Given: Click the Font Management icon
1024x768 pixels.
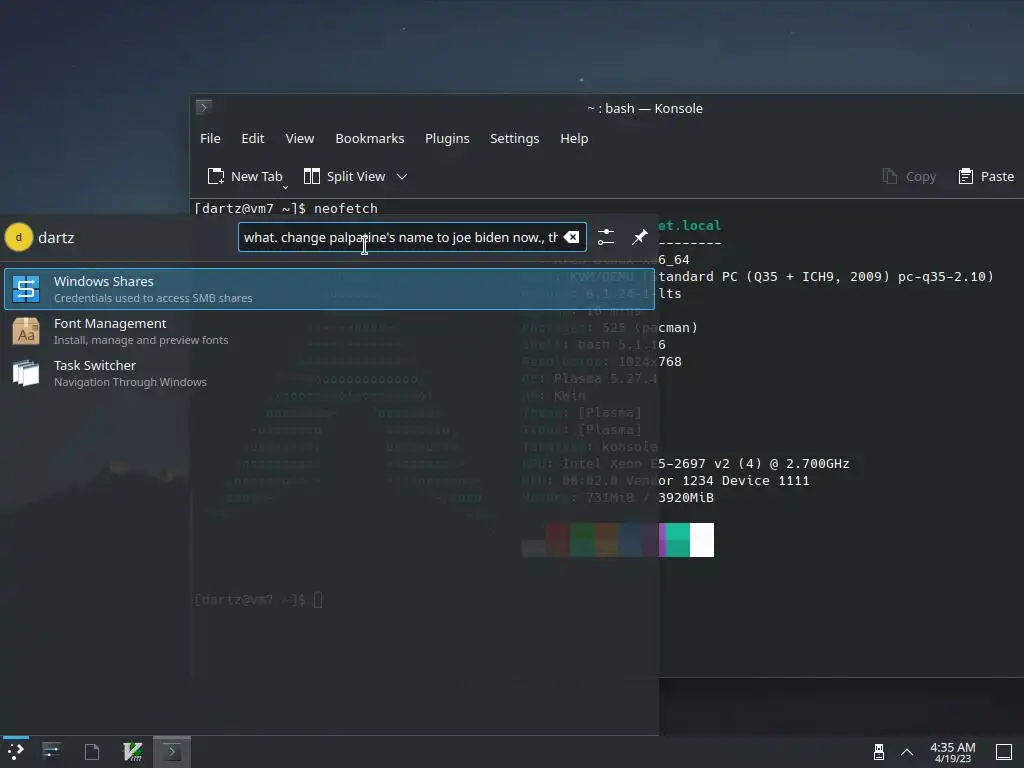Looking at the screenshot, I should [26, 331].
